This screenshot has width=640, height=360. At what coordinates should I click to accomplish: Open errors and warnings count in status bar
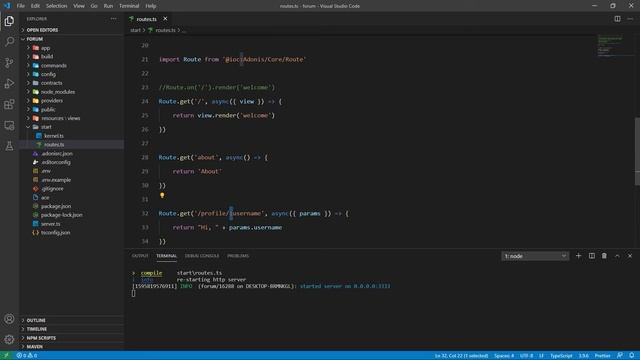tap(27, 356)
